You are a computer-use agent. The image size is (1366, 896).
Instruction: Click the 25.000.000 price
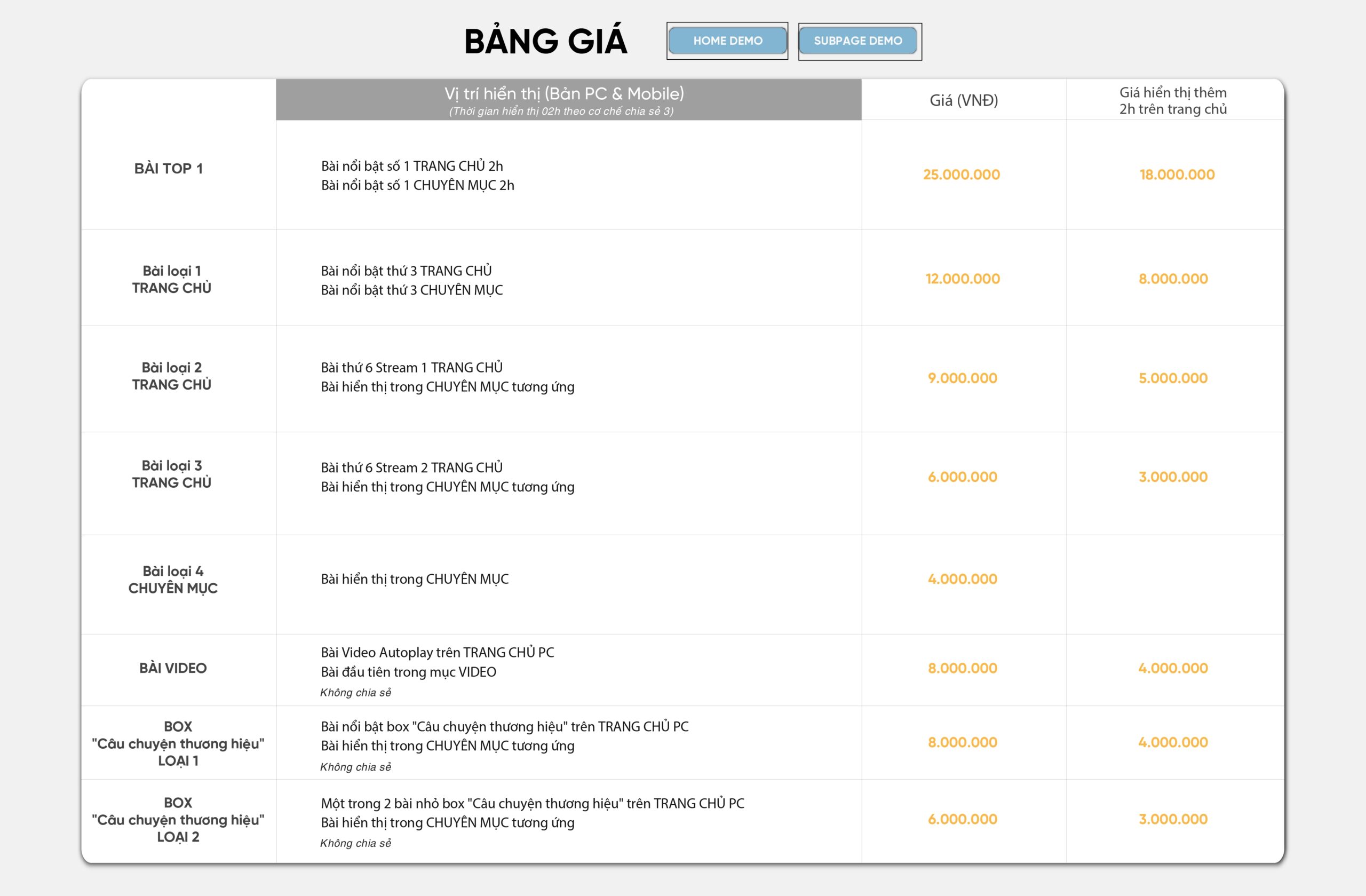[962, 175]
